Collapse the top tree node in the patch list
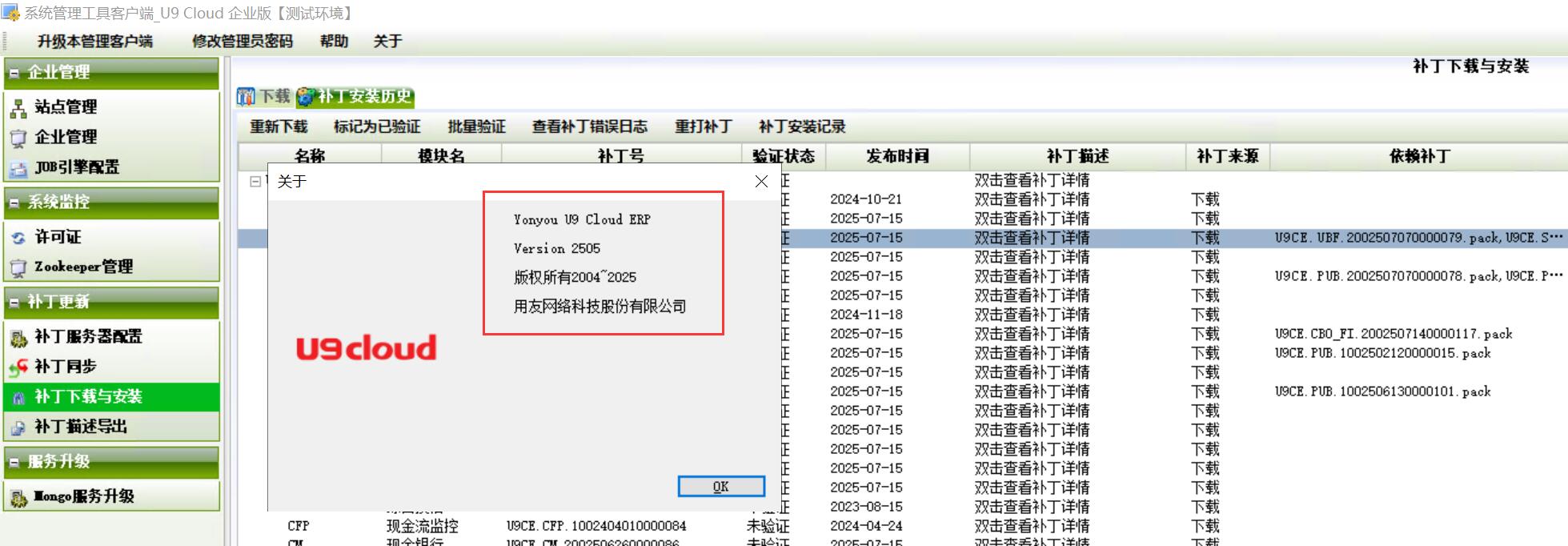This screenshot has height=546, width=1568. (x=255, y=182)
